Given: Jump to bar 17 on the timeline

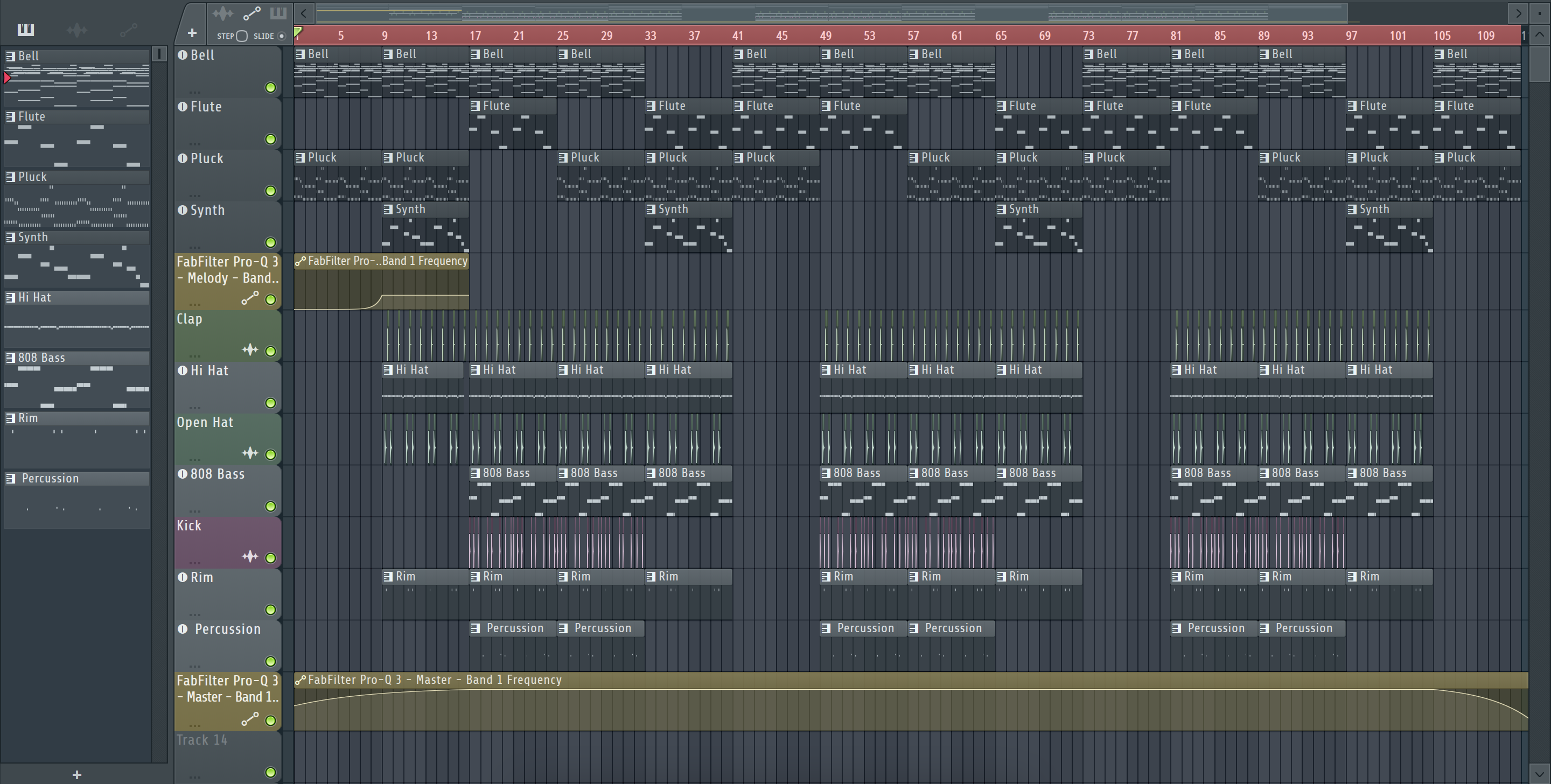Looking at the screenshot, I should point(475,36).
